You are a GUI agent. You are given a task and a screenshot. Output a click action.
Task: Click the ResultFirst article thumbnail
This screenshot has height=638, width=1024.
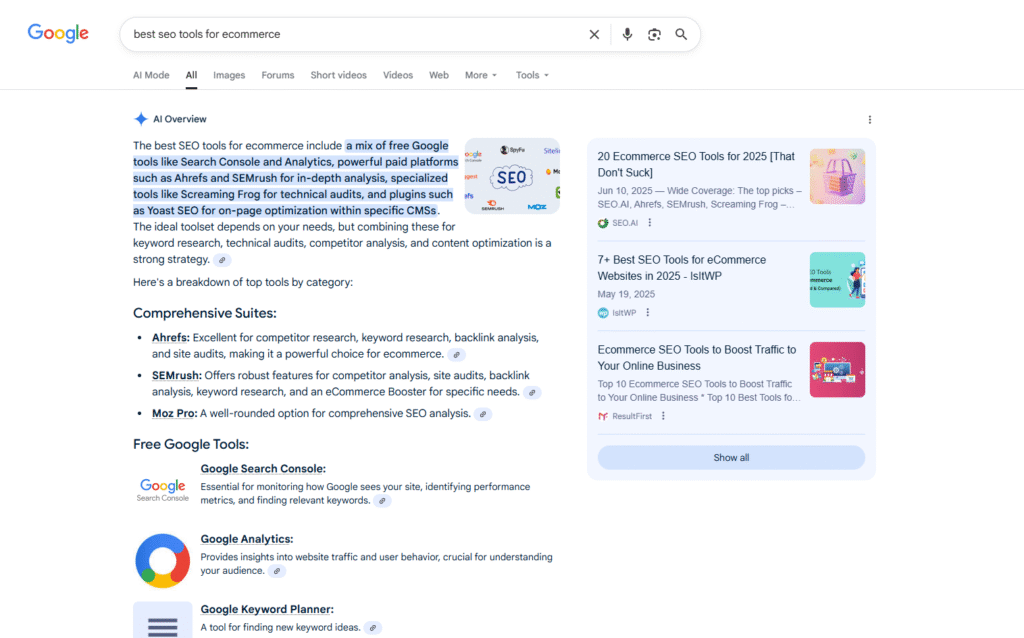(x=837, y=369)
